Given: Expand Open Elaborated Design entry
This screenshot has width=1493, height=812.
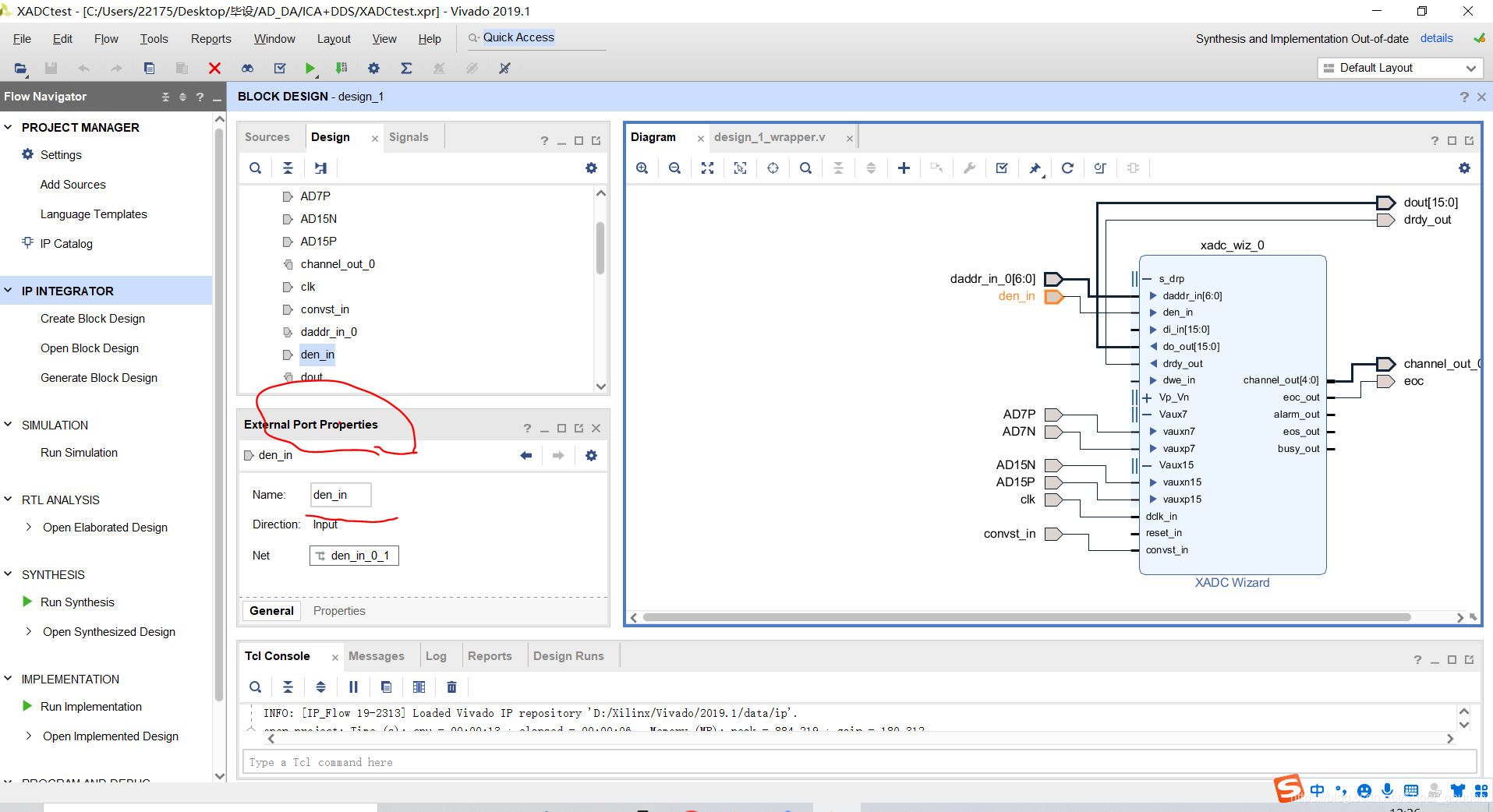Looking at the screenshot, I should 29,528.
